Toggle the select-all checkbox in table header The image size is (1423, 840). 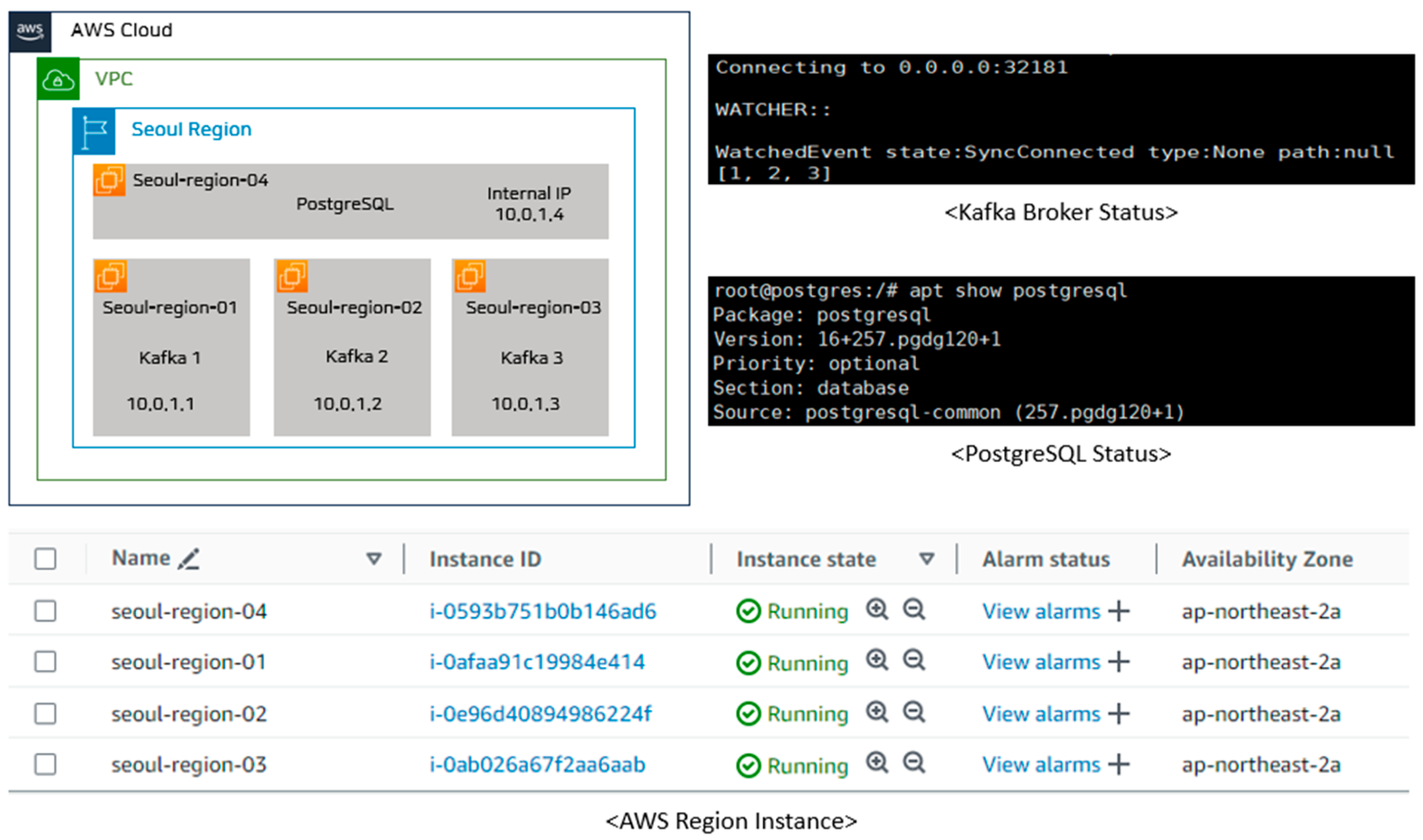(45, 559)
